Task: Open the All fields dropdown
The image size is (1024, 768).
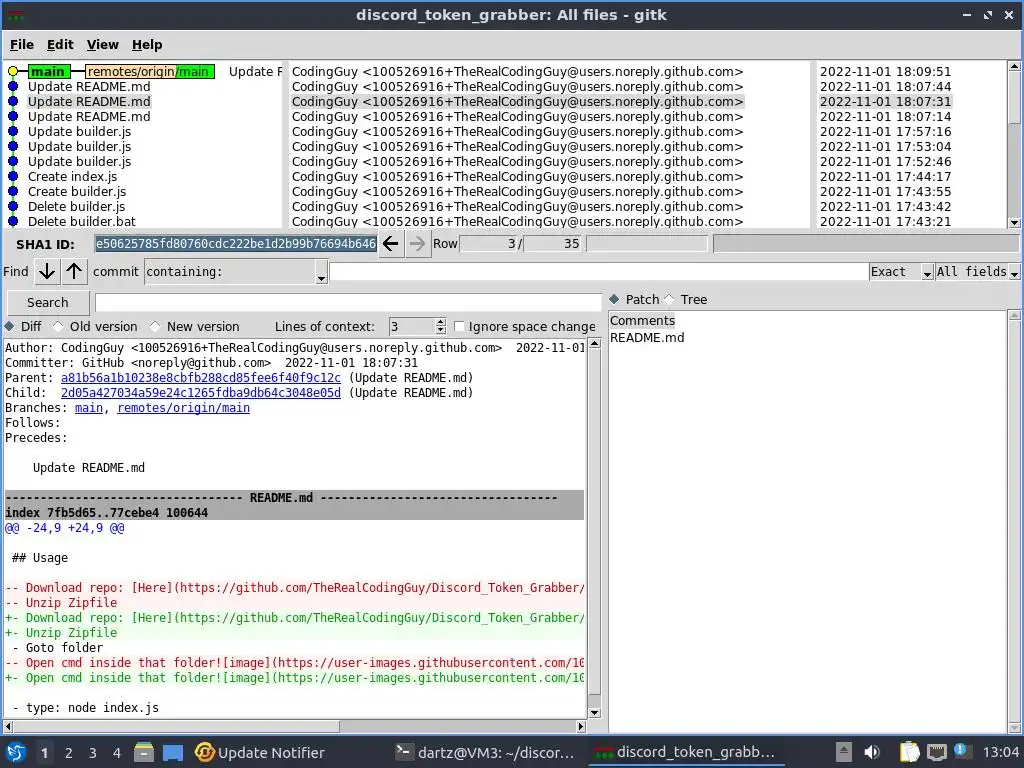Action: 978,272
